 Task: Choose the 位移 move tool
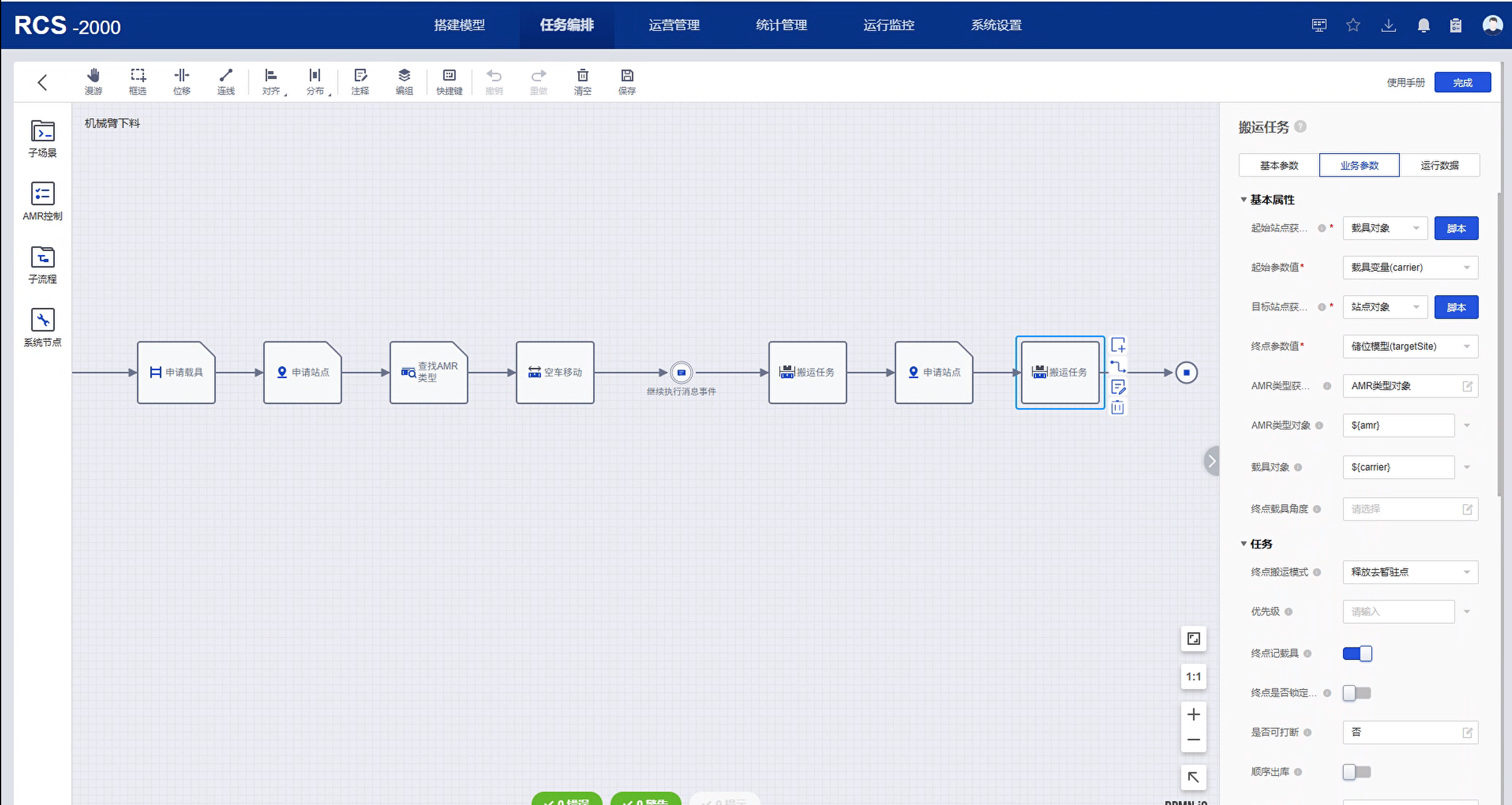[x=182, y=81]
